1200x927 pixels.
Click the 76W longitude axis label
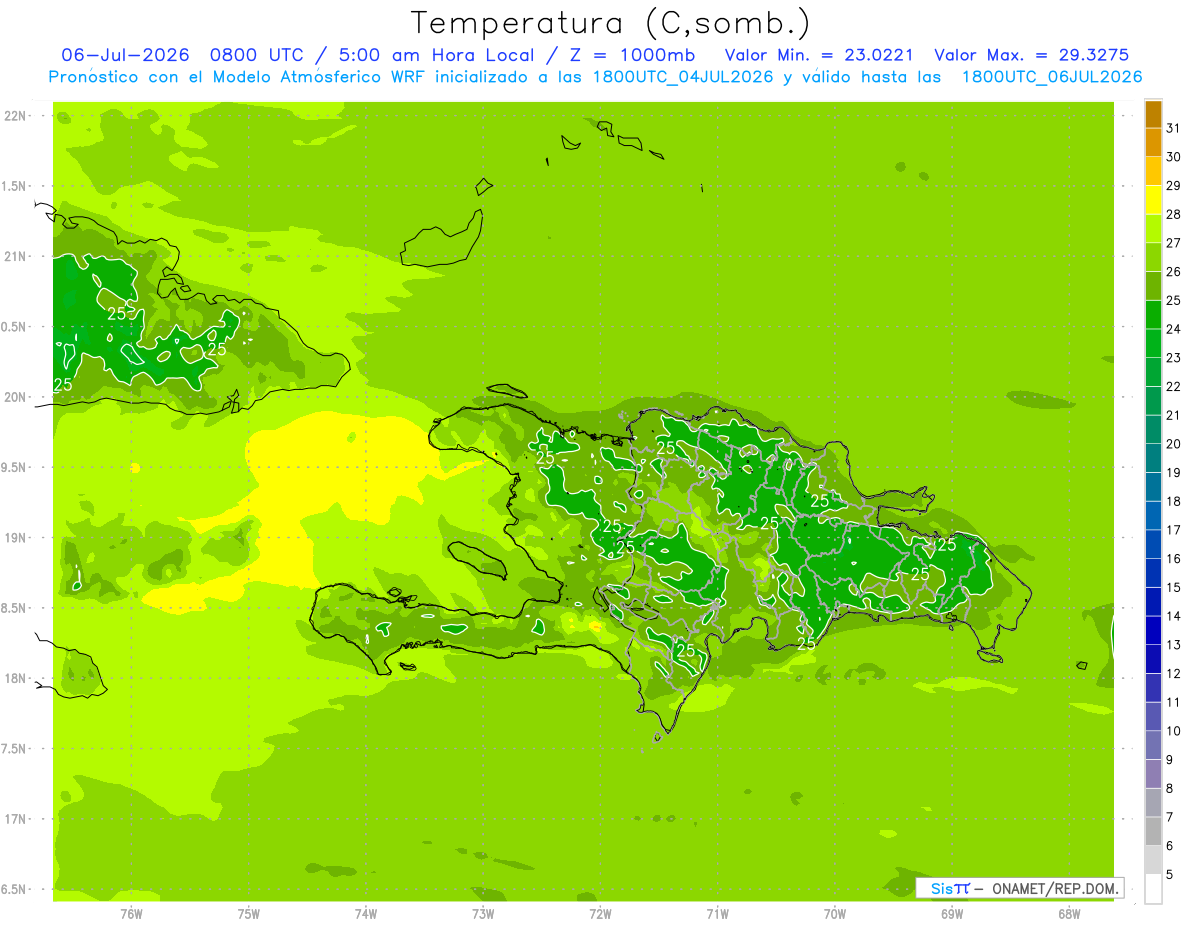pyautogui.click(x=131, y=913)
